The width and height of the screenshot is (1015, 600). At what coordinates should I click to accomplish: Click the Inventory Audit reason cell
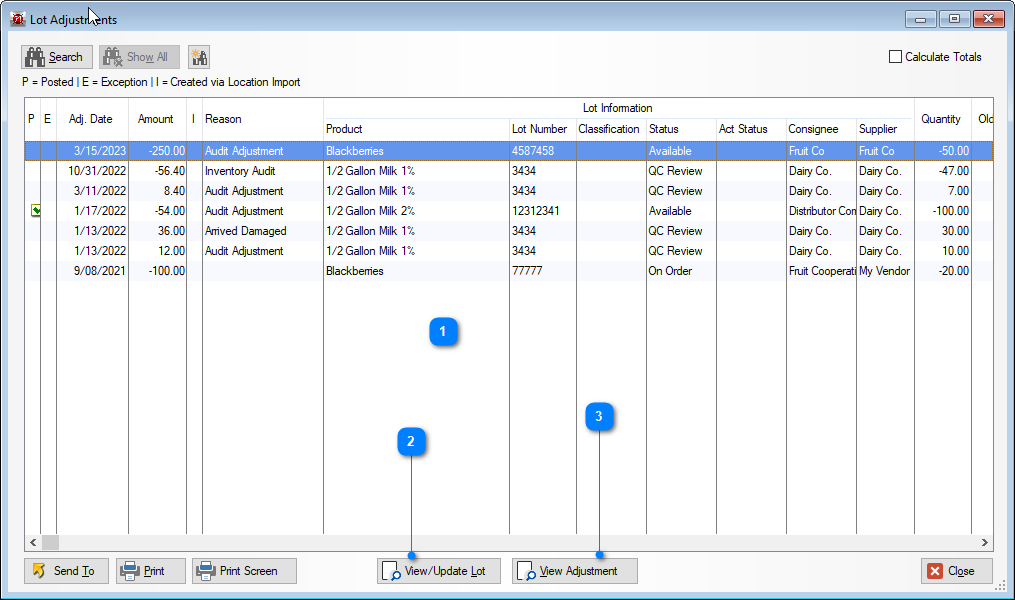[x=263, y=171]
